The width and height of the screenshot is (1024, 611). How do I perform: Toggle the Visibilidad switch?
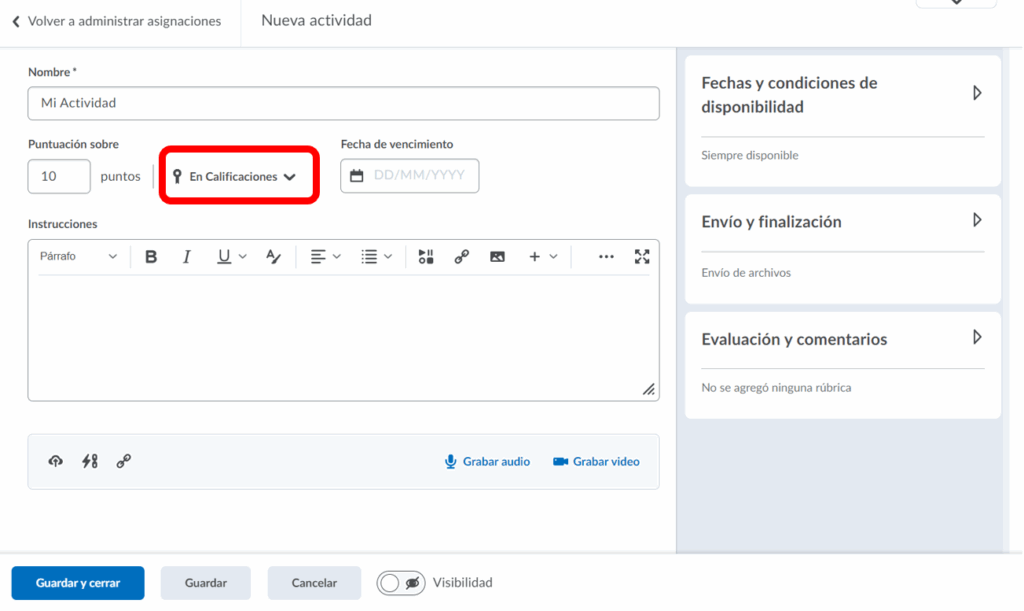[401, 583]
